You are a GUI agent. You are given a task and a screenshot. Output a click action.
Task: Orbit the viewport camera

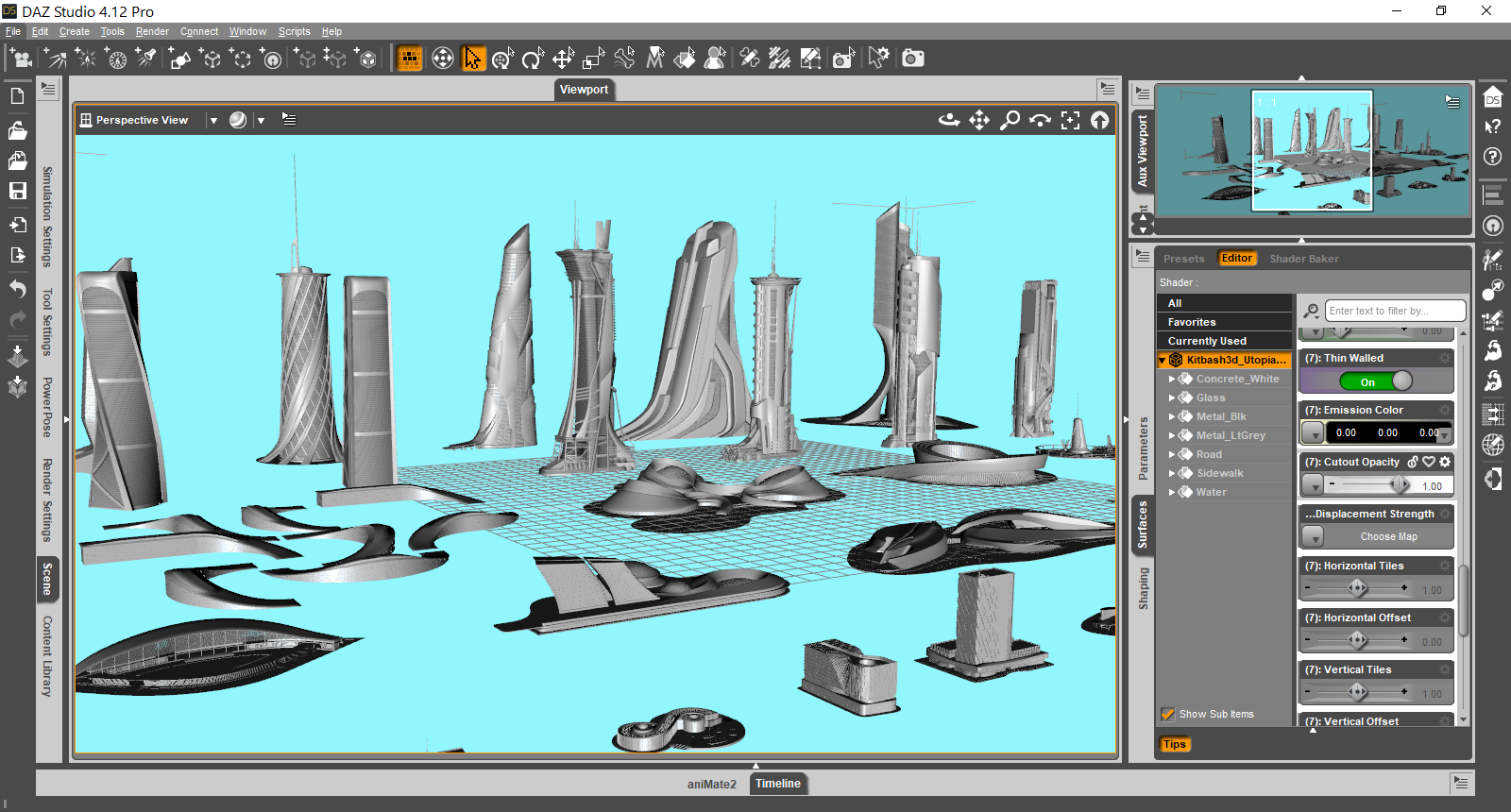949,120
